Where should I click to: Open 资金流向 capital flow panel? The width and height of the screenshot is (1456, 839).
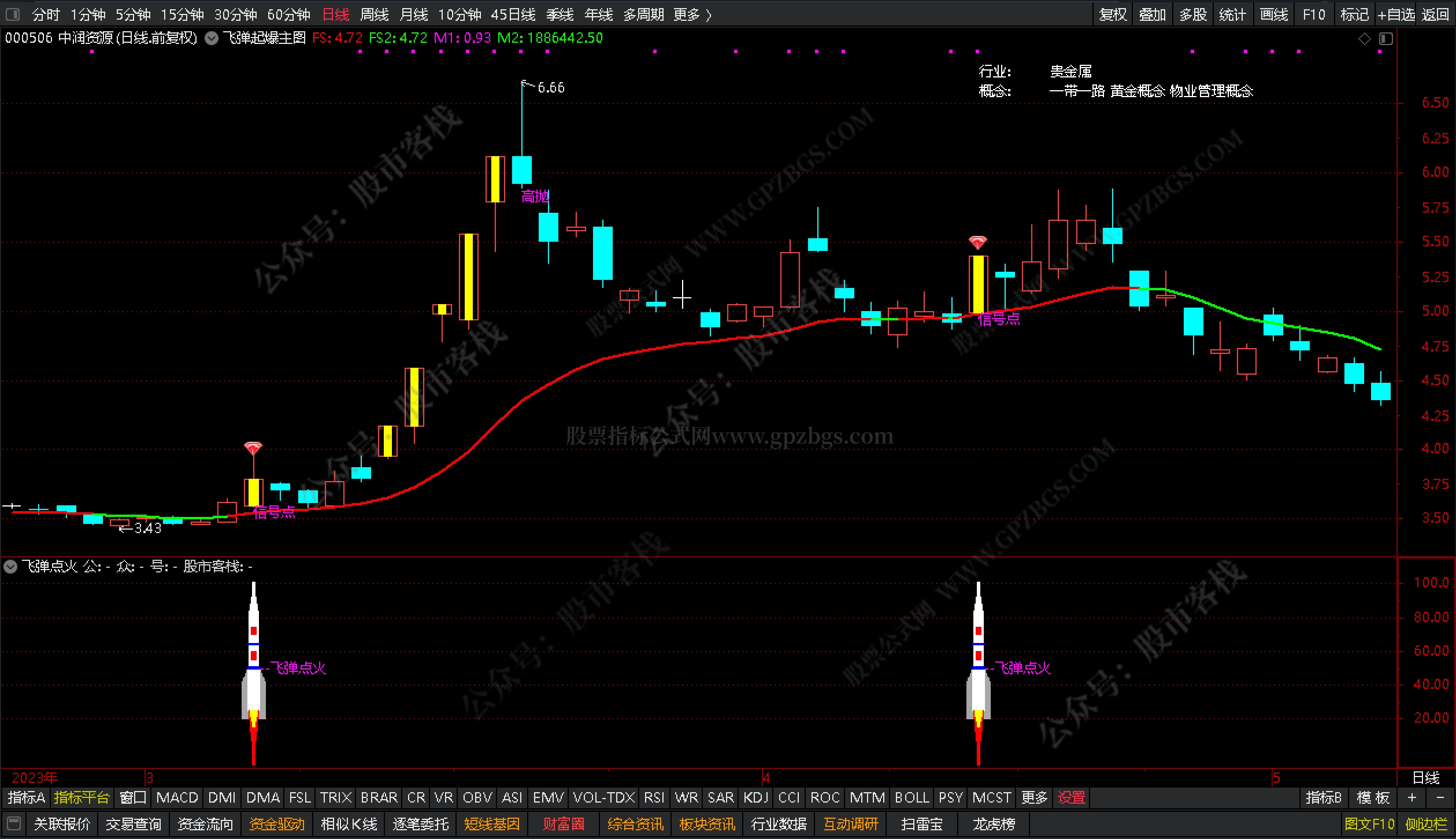(205, 823)
